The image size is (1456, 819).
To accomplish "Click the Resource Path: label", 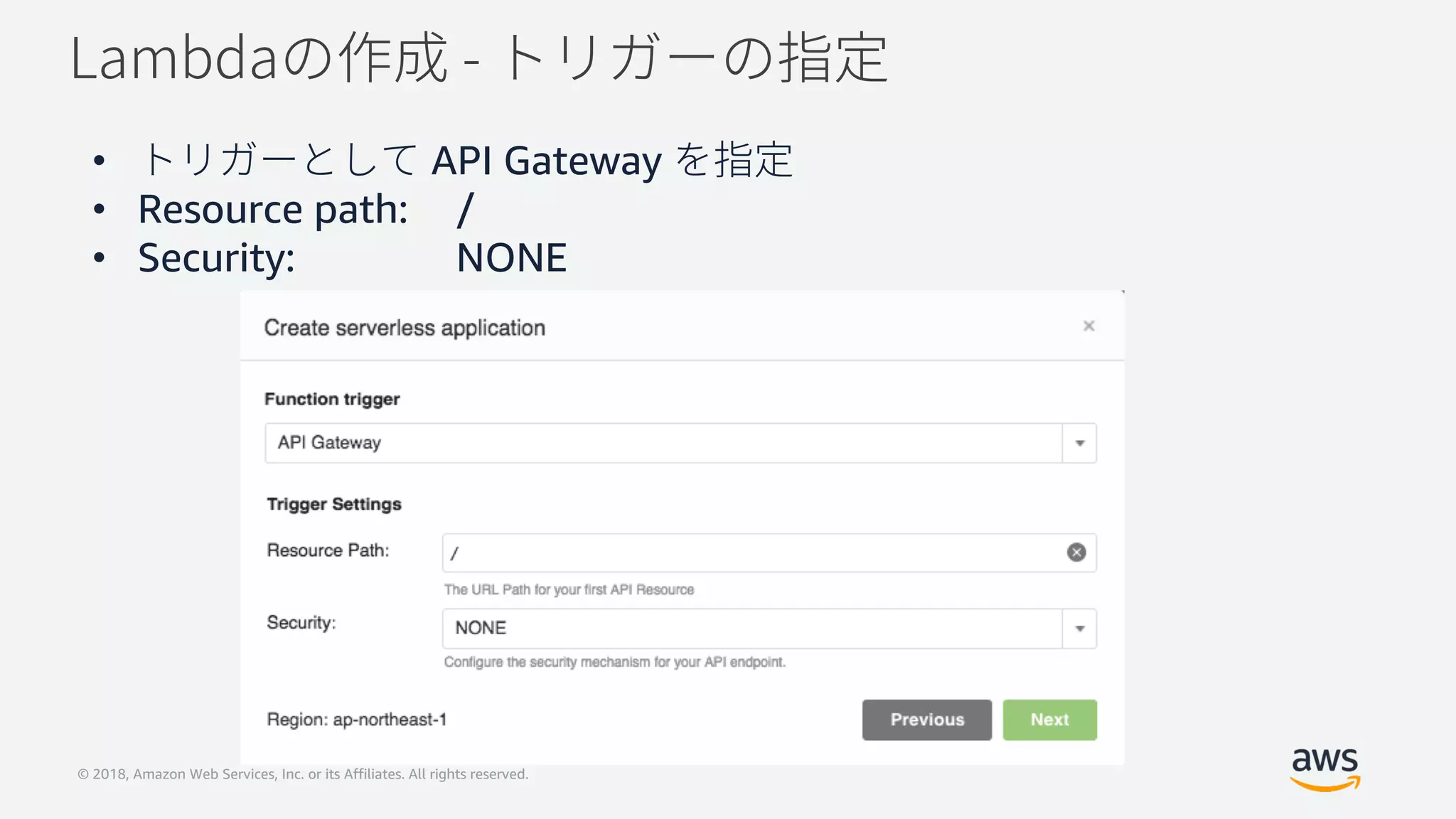I will coord(328,550).
